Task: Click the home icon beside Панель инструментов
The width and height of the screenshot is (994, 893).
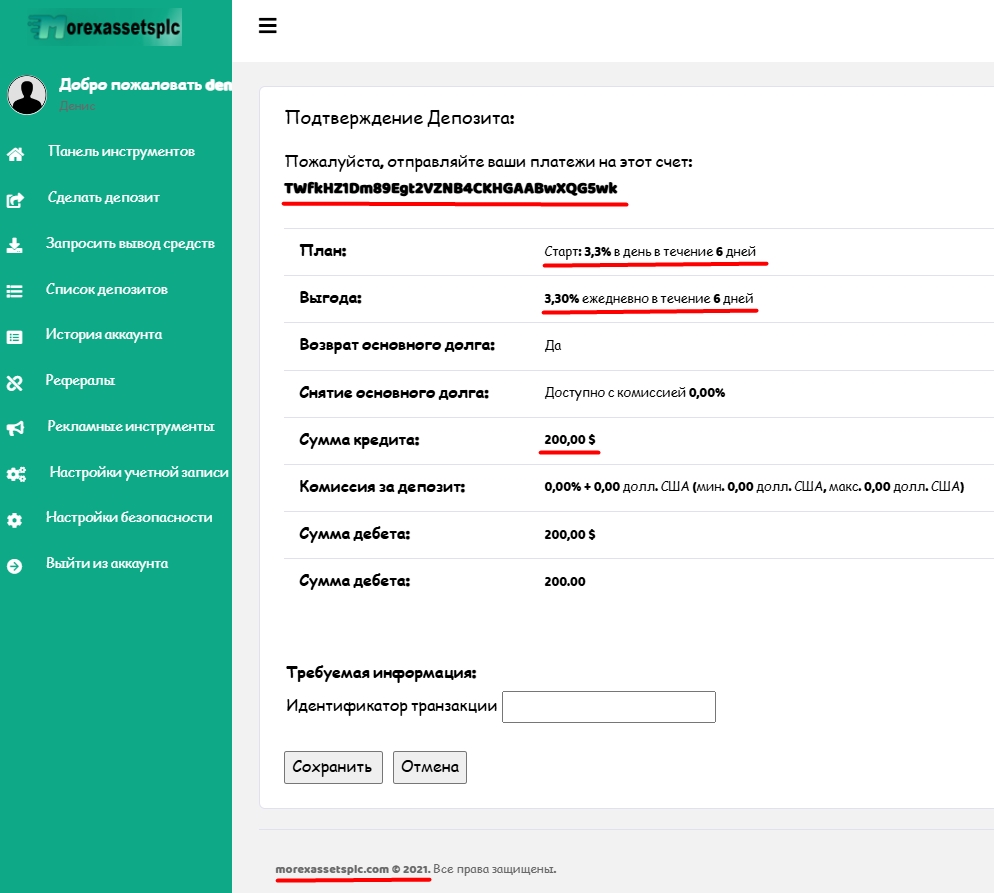Action: coord(15,153)
